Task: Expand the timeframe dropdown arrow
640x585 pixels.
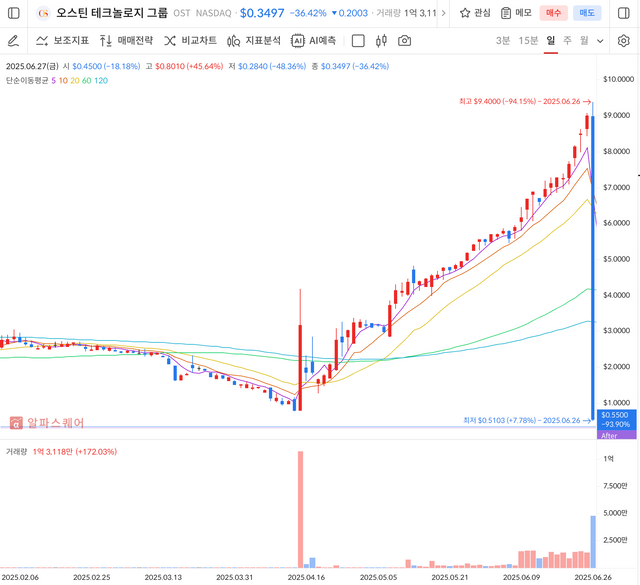Action: click(x=600, y=41)
